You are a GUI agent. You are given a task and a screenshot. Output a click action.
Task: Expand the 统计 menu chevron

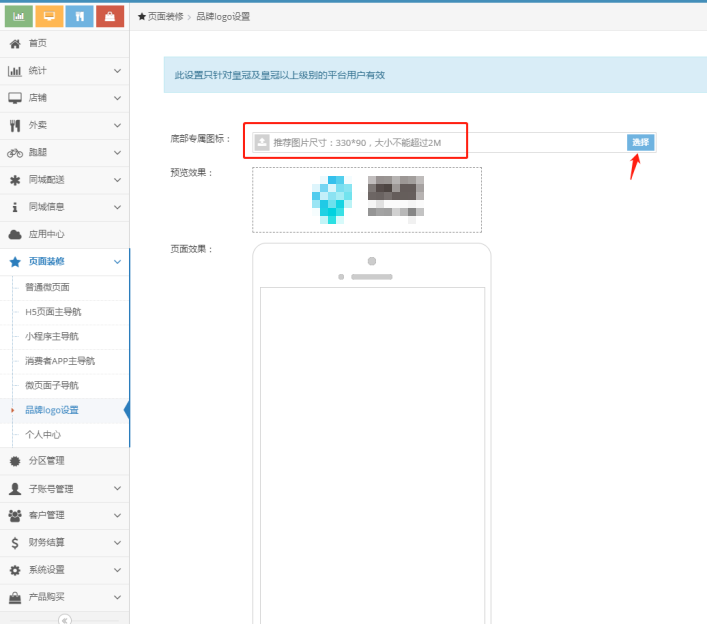(x=117, y=71)
